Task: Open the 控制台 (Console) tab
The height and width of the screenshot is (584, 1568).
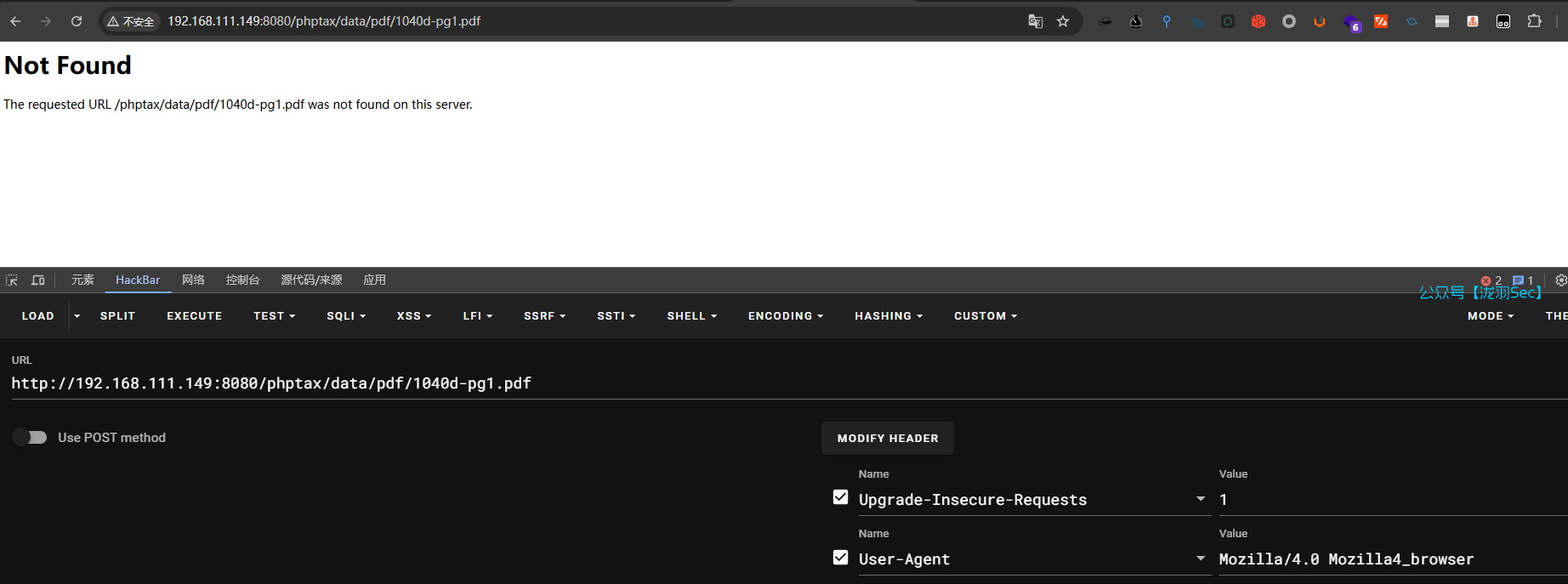Action: pos(242,281)
